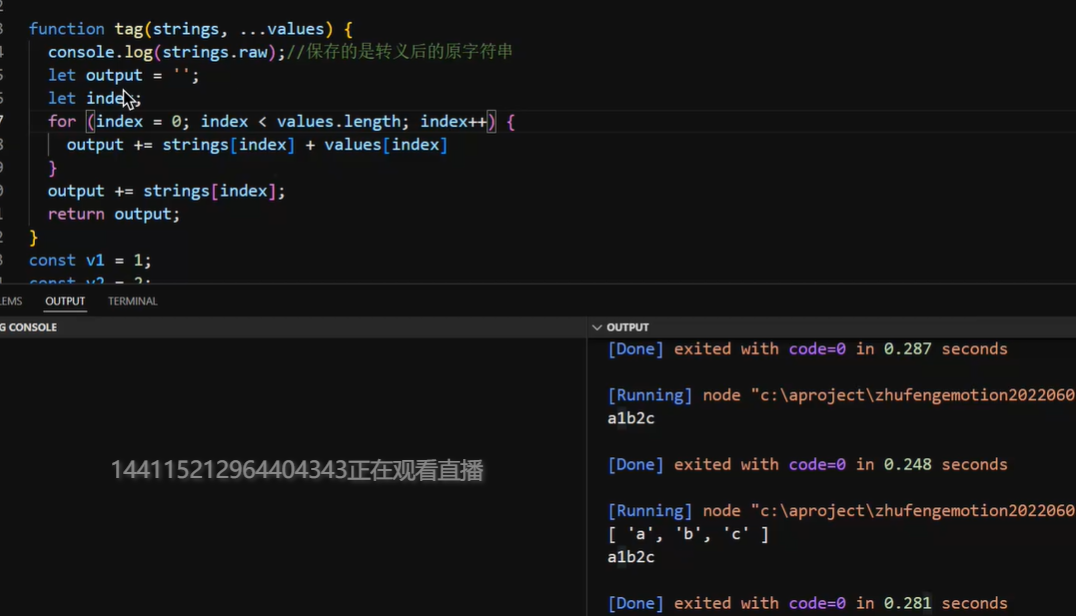Click the Done line showing 0.248 seconds
This screenshot has width=1076, height=616.
[807, 464]
